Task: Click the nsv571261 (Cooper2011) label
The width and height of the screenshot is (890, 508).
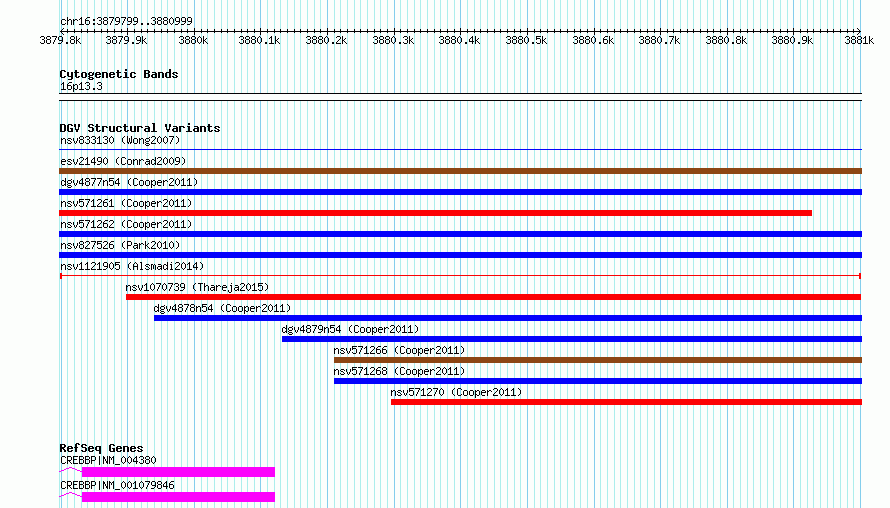Action: [x=125, y=203]
